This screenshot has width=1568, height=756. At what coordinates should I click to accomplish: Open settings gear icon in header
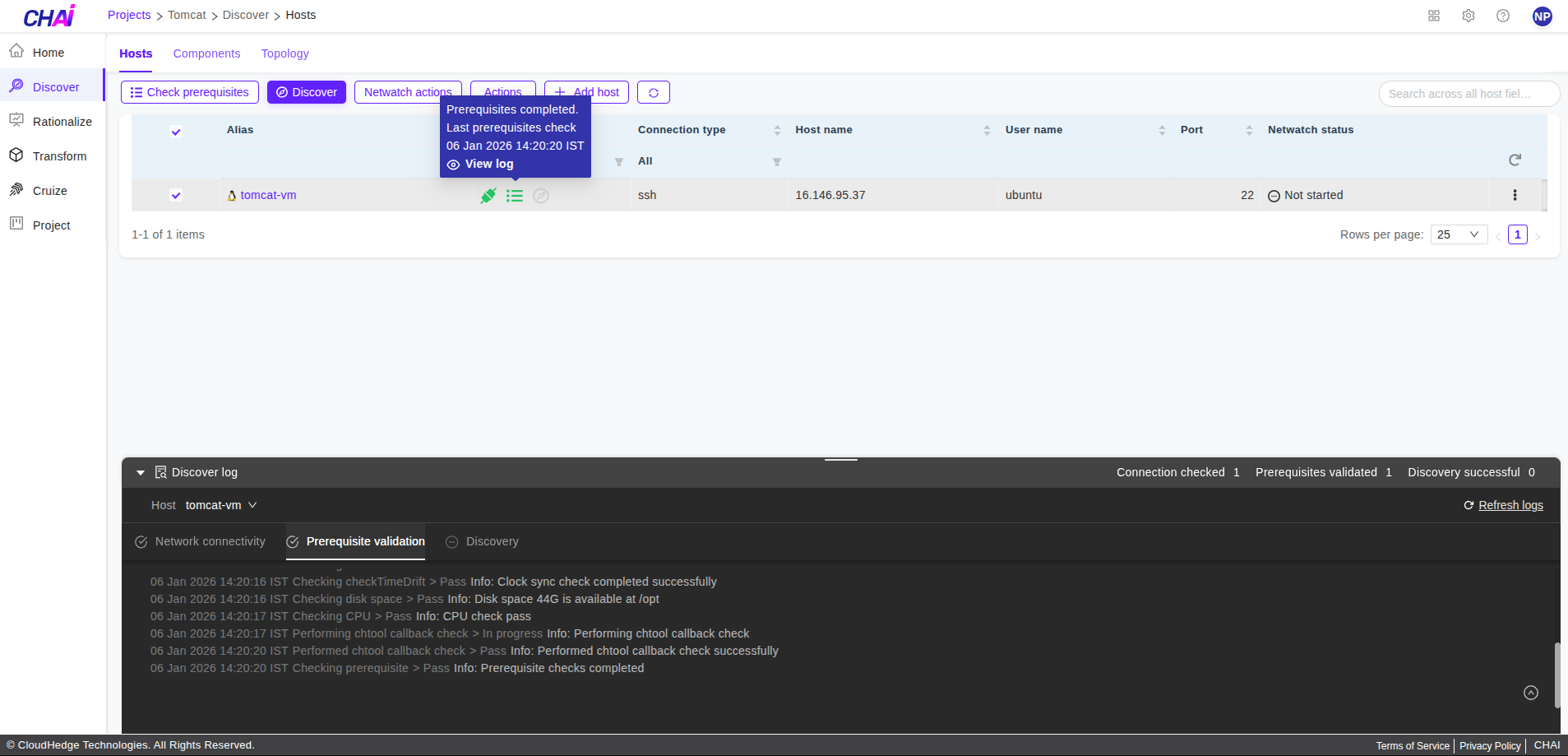point(1469,16)
